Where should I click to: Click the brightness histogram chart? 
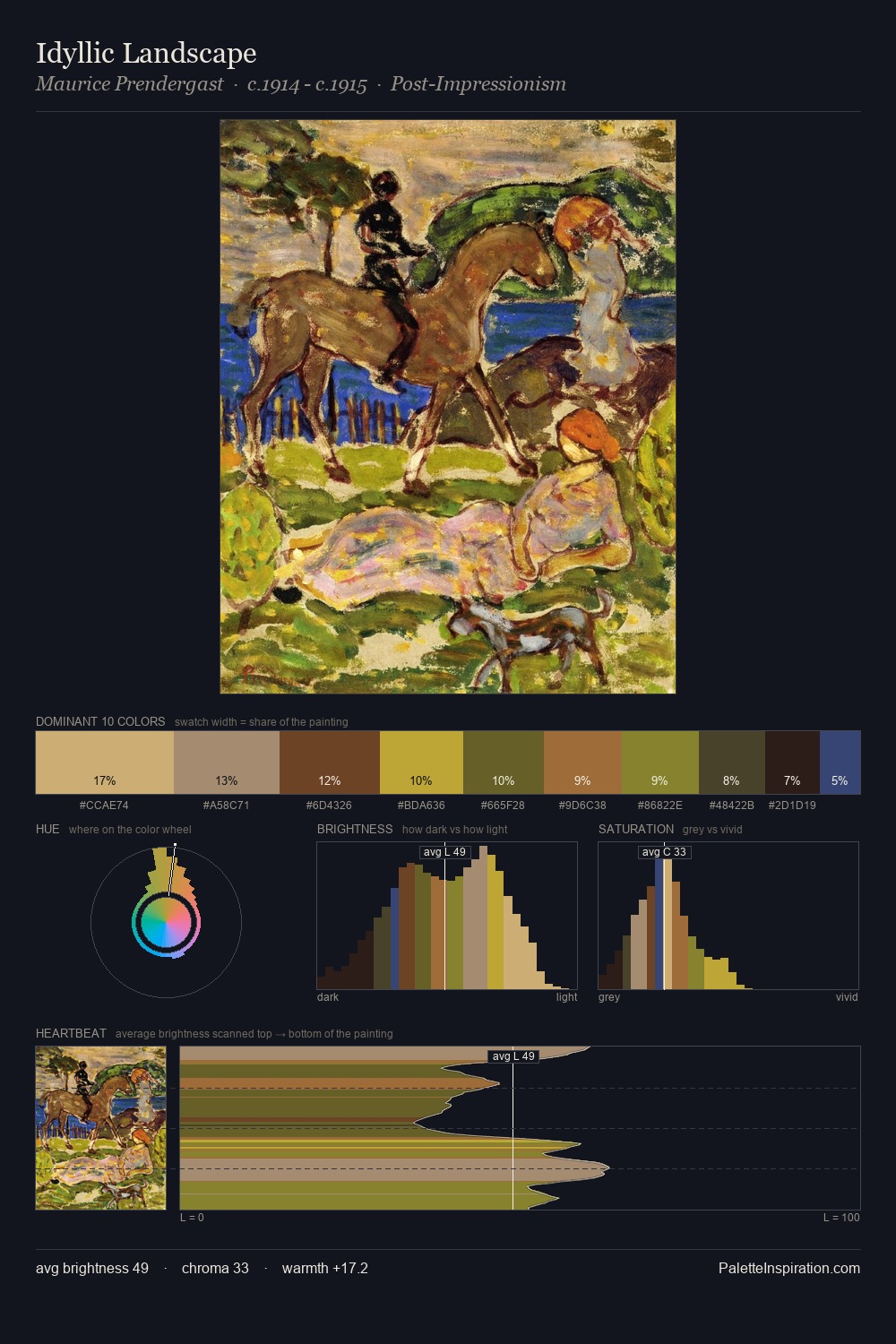(x=447, y=916)
